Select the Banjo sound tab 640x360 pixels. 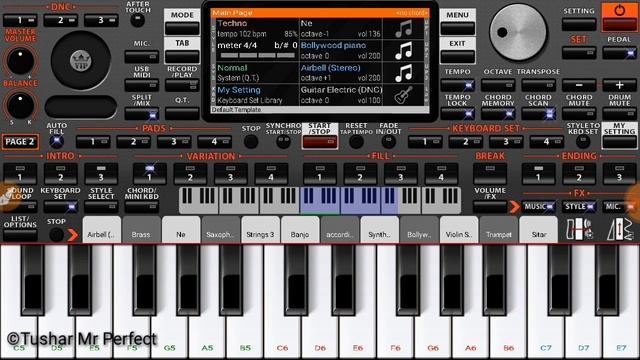[x=300, y=230]
